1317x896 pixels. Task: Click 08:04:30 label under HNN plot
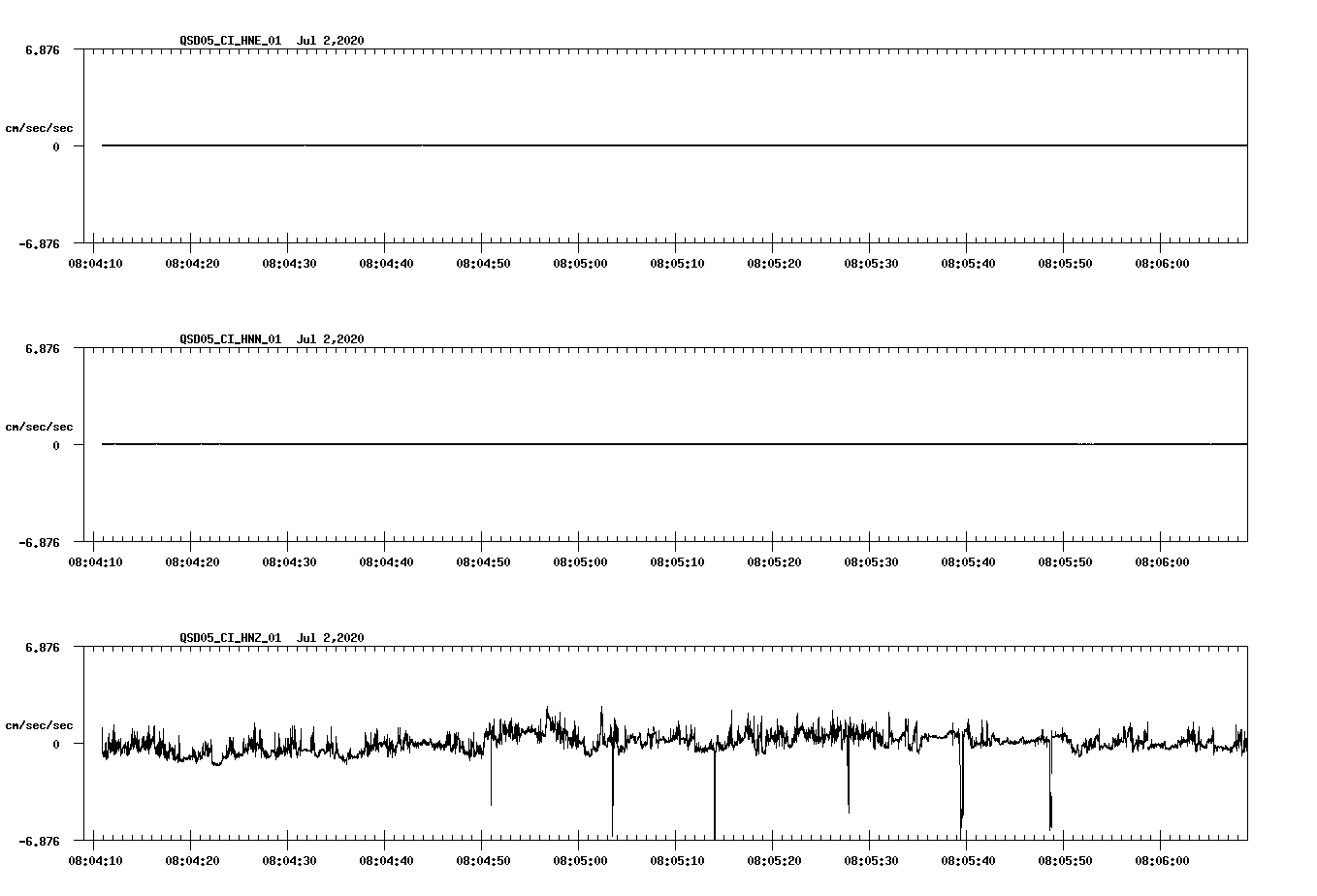point(289,561)
